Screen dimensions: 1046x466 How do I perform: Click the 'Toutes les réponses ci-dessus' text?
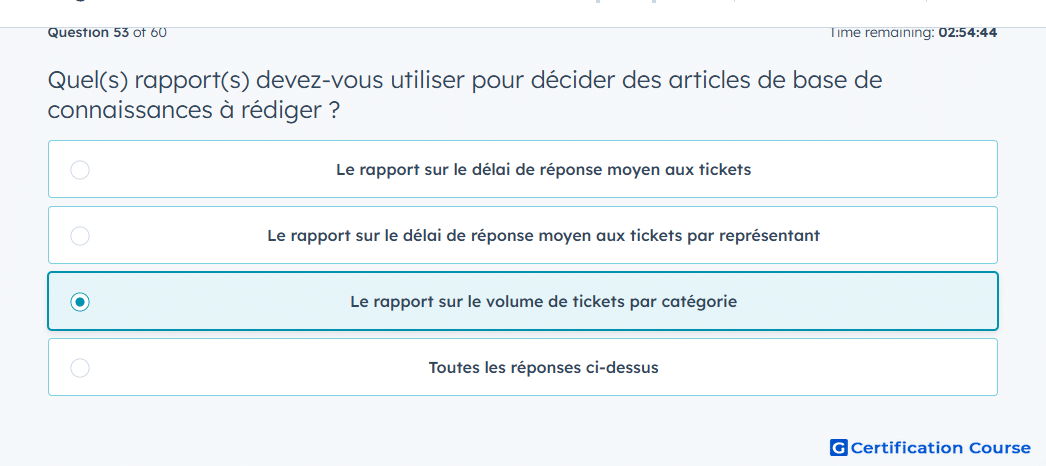coord(544,368)
